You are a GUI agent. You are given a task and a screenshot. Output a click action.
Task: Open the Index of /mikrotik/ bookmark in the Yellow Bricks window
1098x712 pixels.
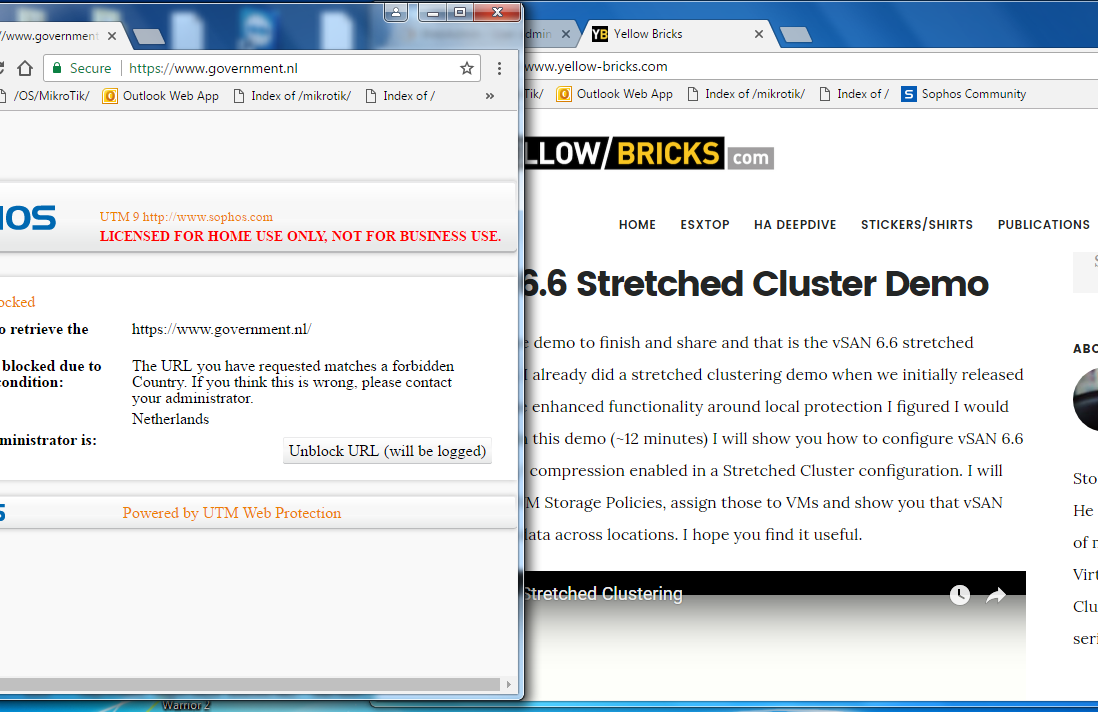pos(746,94)
